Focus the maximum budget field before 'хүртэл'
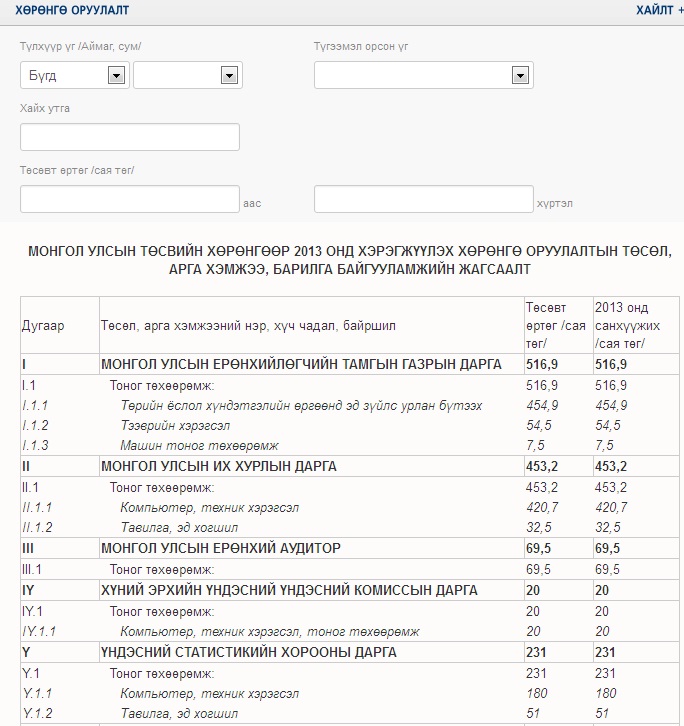The height and width of the screenshot is (726, 684). [x=424, y=199]
